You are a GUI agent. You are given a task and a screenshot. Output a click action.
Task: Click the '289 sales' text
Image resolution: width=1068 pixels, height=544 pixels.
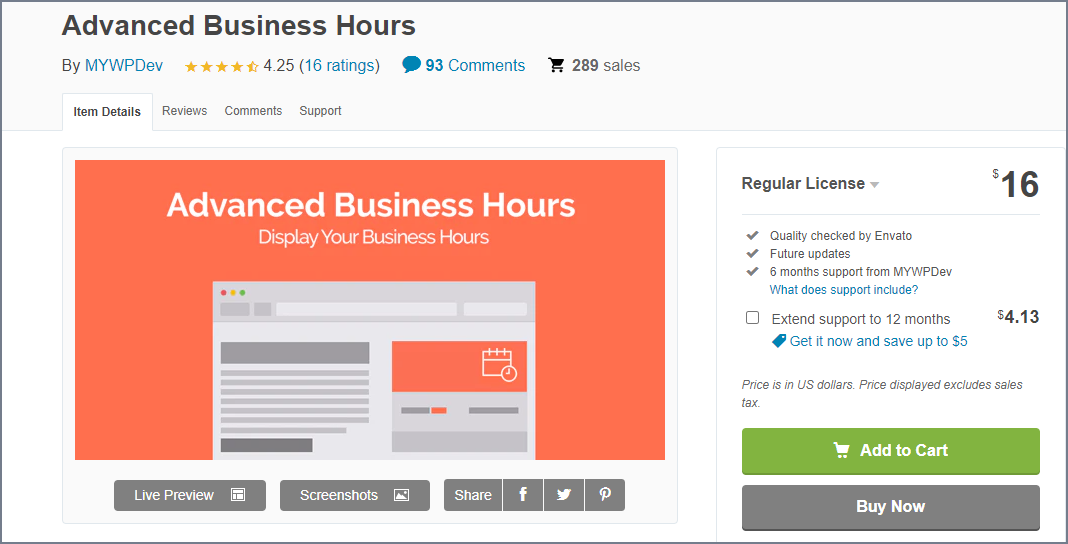tap(606, 65)
